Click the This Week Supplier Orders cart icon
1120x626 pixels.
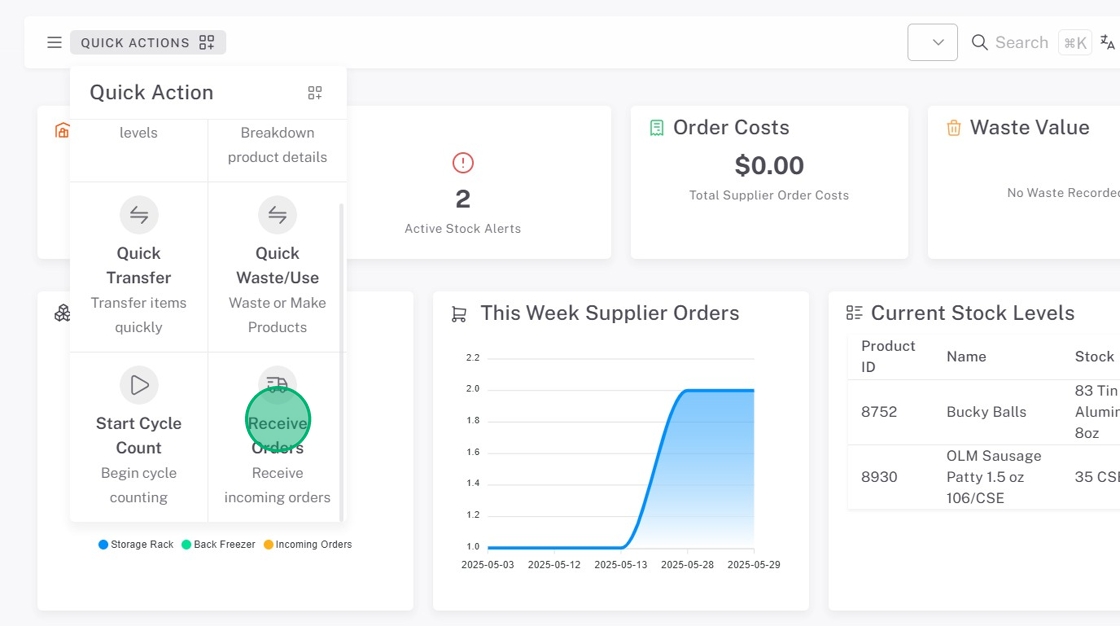pos(459,314)
